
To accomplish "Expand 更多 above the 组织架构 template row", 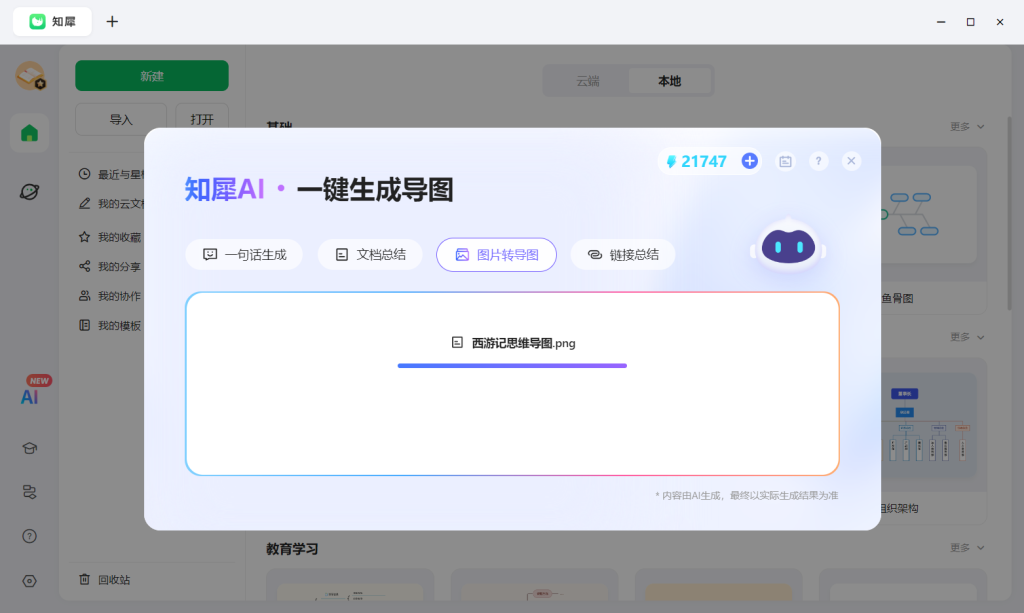I will (967, 337).
